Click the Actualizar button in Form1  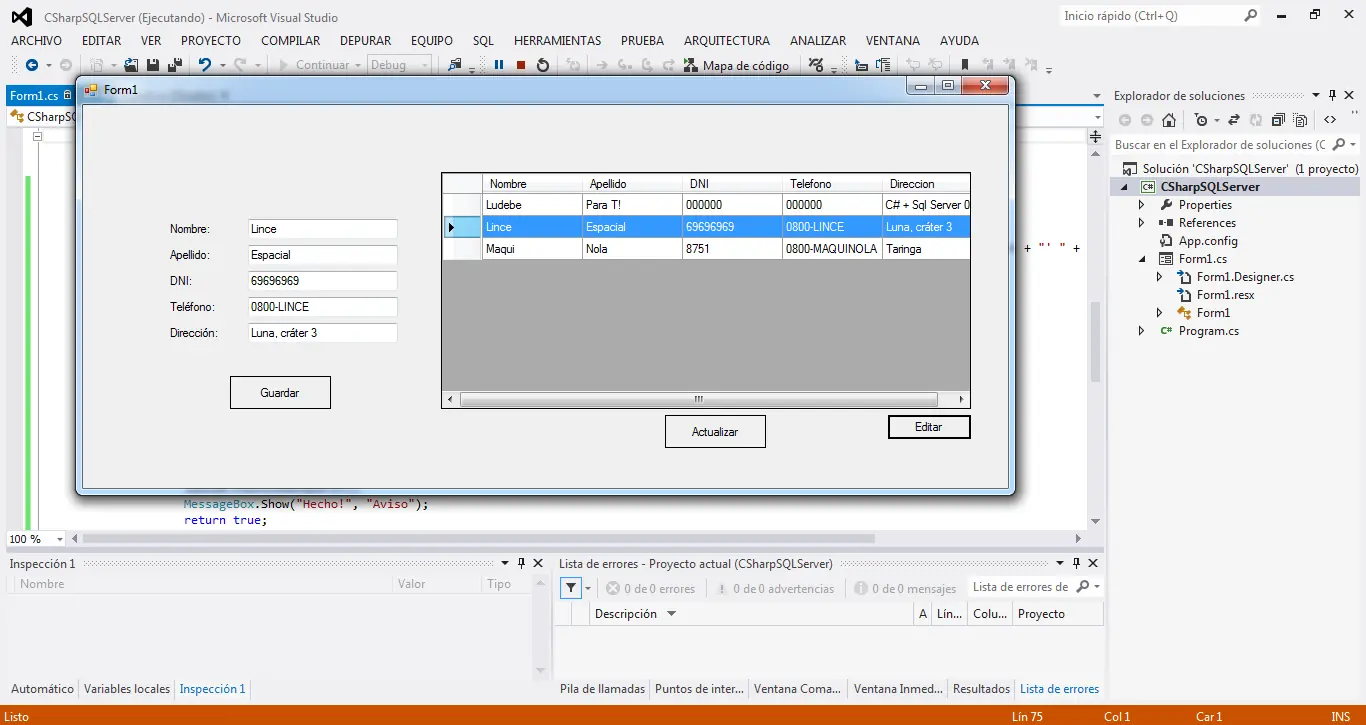[x=715, y=432]
